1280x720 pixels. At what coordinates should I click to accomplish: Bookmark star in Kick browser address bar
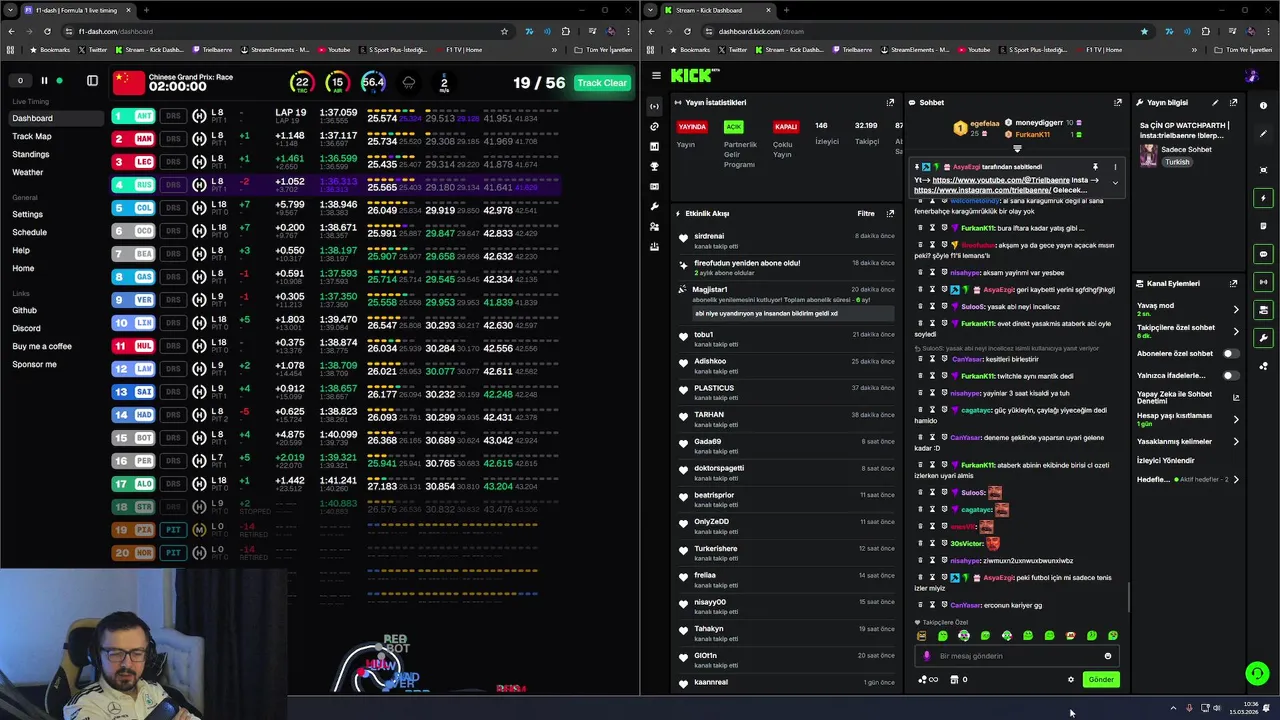1144,31
